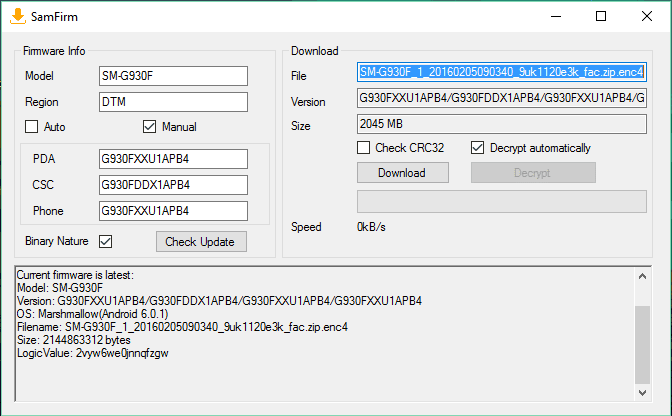
Task: Click the PDA input field
Action: click(173, 159)
